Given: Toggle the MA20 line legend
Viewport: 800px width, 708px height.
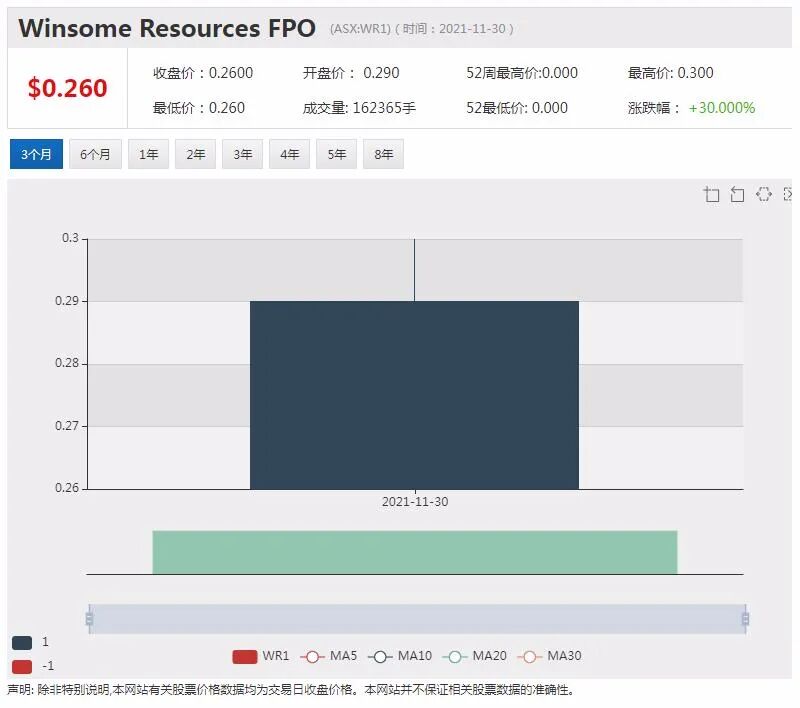Looking at the screenshot, I should pos(474,656).
